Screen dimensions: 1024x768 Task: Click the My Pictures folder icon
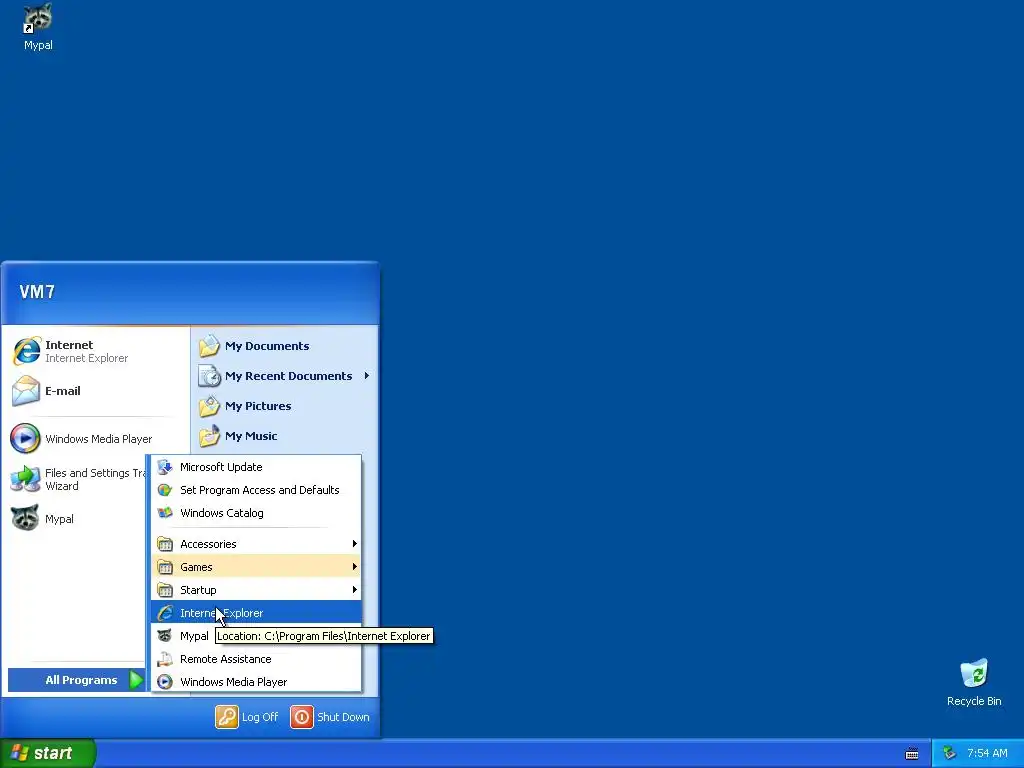coord(210,406)
